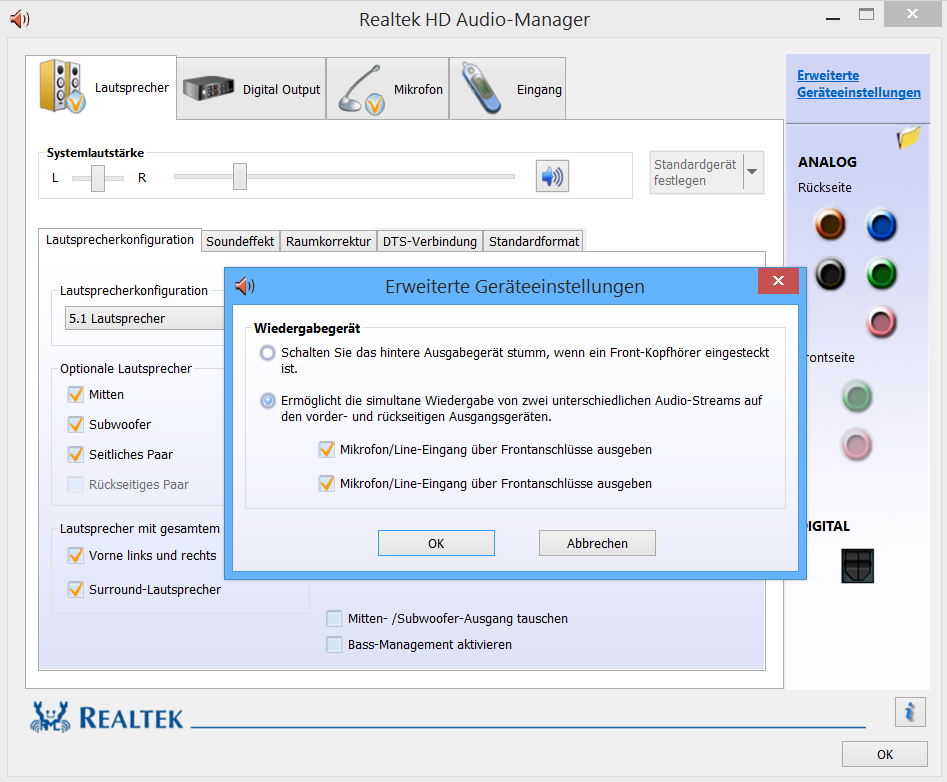Viewport: 947px width, 782px height.
Task: Open the DTS-Verbindung tab
Action: tap(429, 242)
